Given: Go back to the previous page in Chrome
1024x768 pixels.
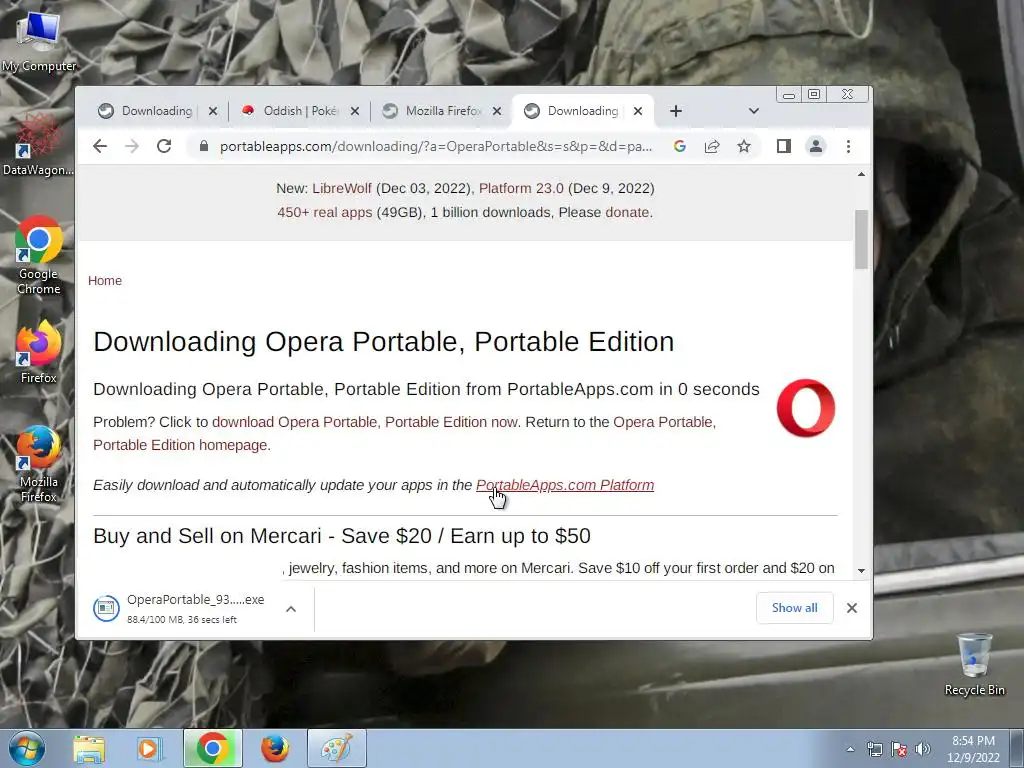Looking at the screenshot, I should click(x=100, y=146).
